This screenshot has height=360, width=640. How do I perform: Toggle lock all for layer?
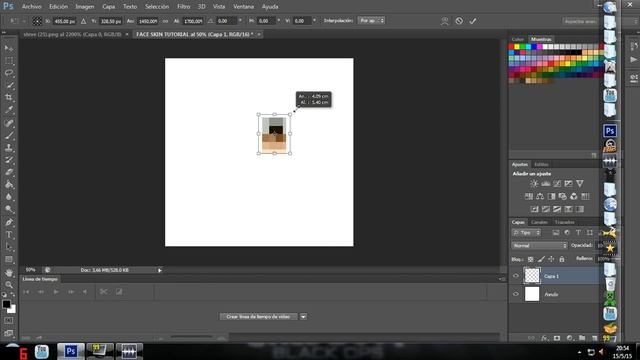pyautogui.click(x=562, y=259)
